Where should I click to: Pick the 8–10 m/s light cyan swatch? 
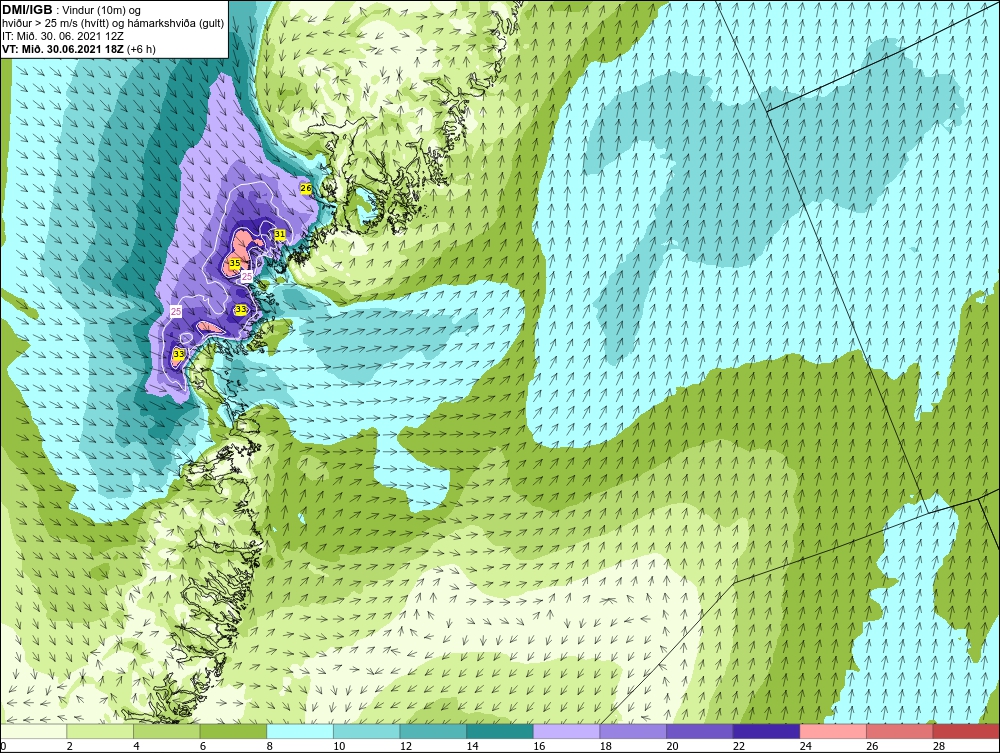[x=300, y=731]
